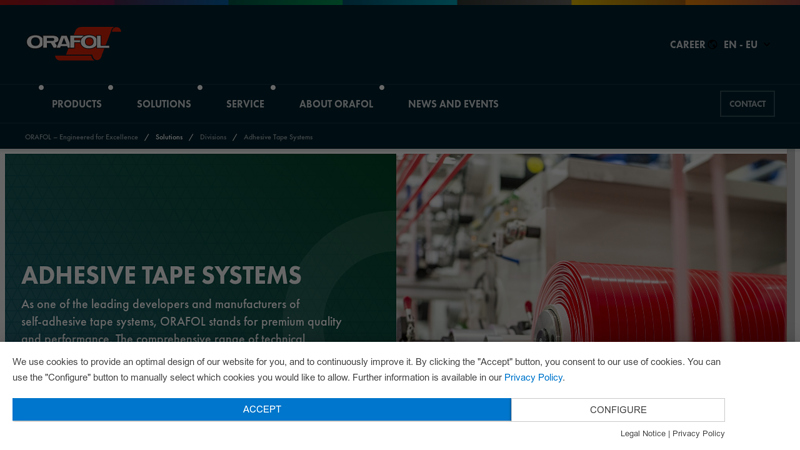
Task: Click the red tape roll hero image
Action: (591, 248)
